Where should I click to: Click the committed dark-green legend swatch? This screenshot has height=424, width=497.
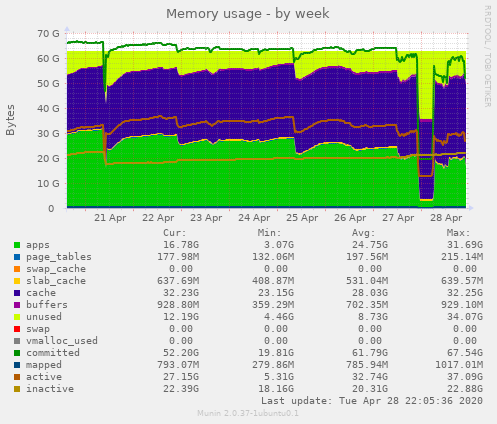click(17, 353)
